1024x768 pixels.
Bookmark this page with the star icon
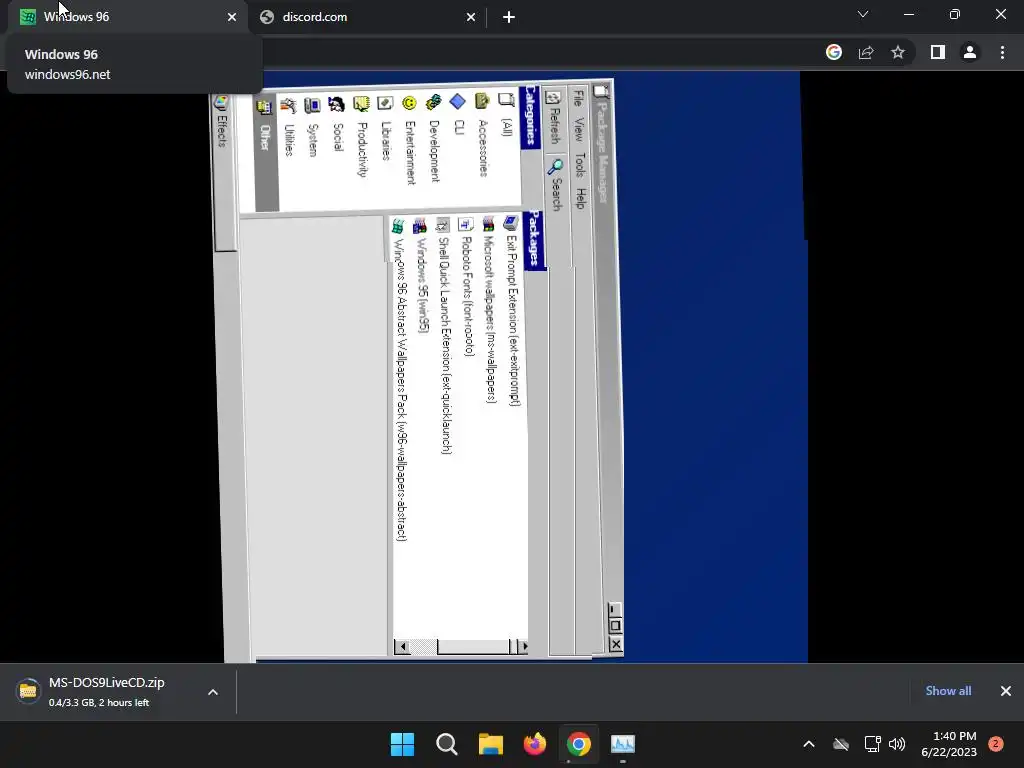[x=898, y=52]
